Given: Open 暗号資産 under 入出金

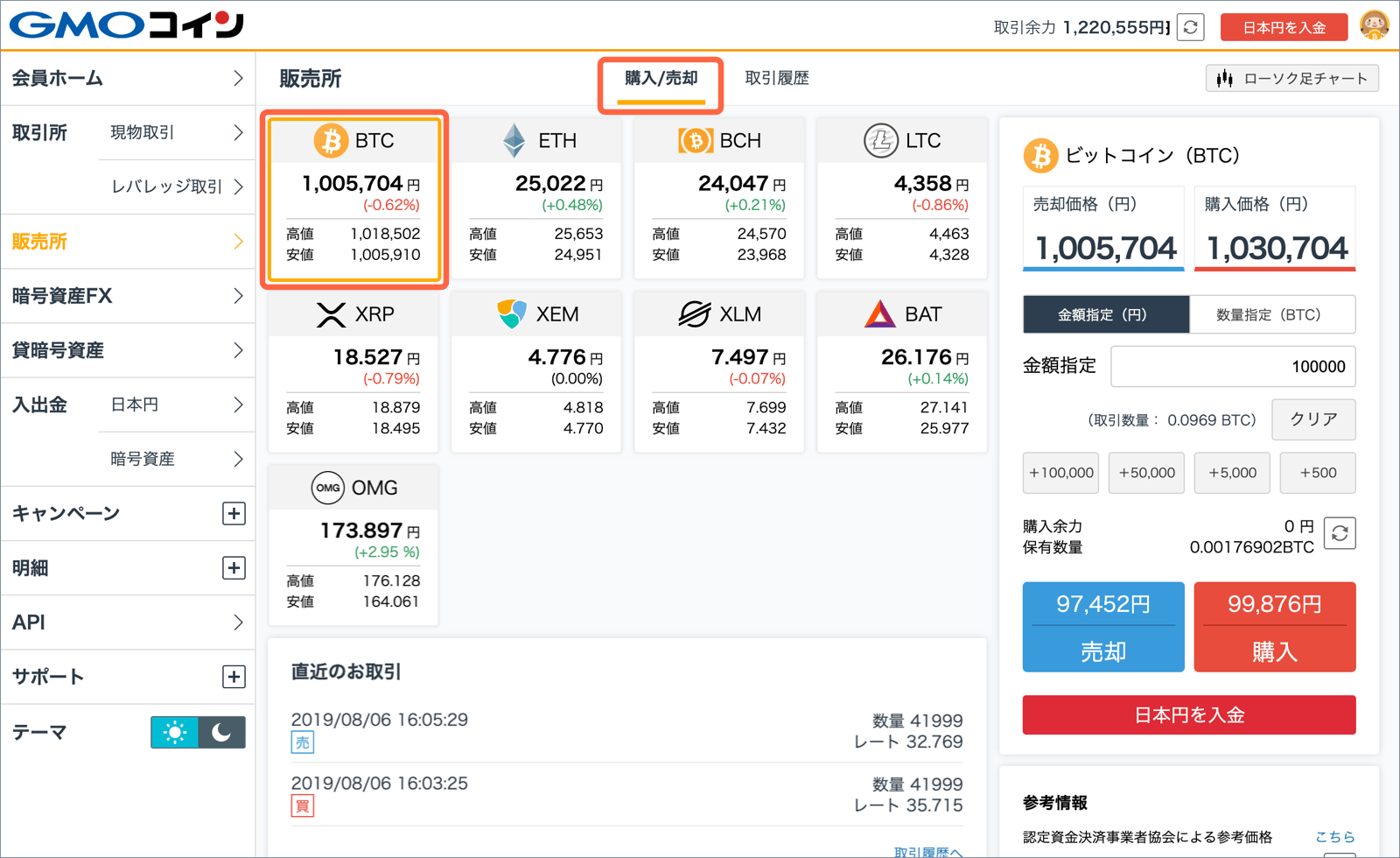Looking at the screenshot, I should pos(177,459).
